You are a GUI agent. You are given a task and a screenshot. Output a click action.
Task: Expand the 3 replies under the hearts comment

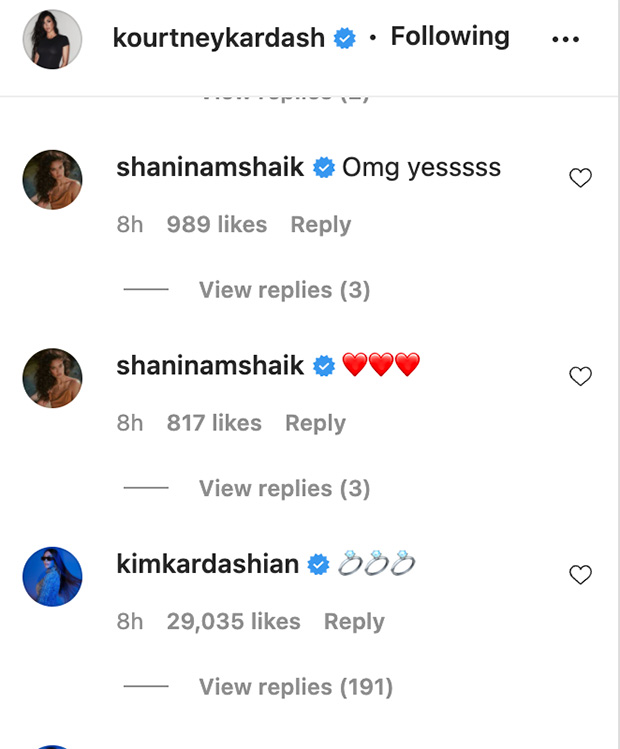284,488
